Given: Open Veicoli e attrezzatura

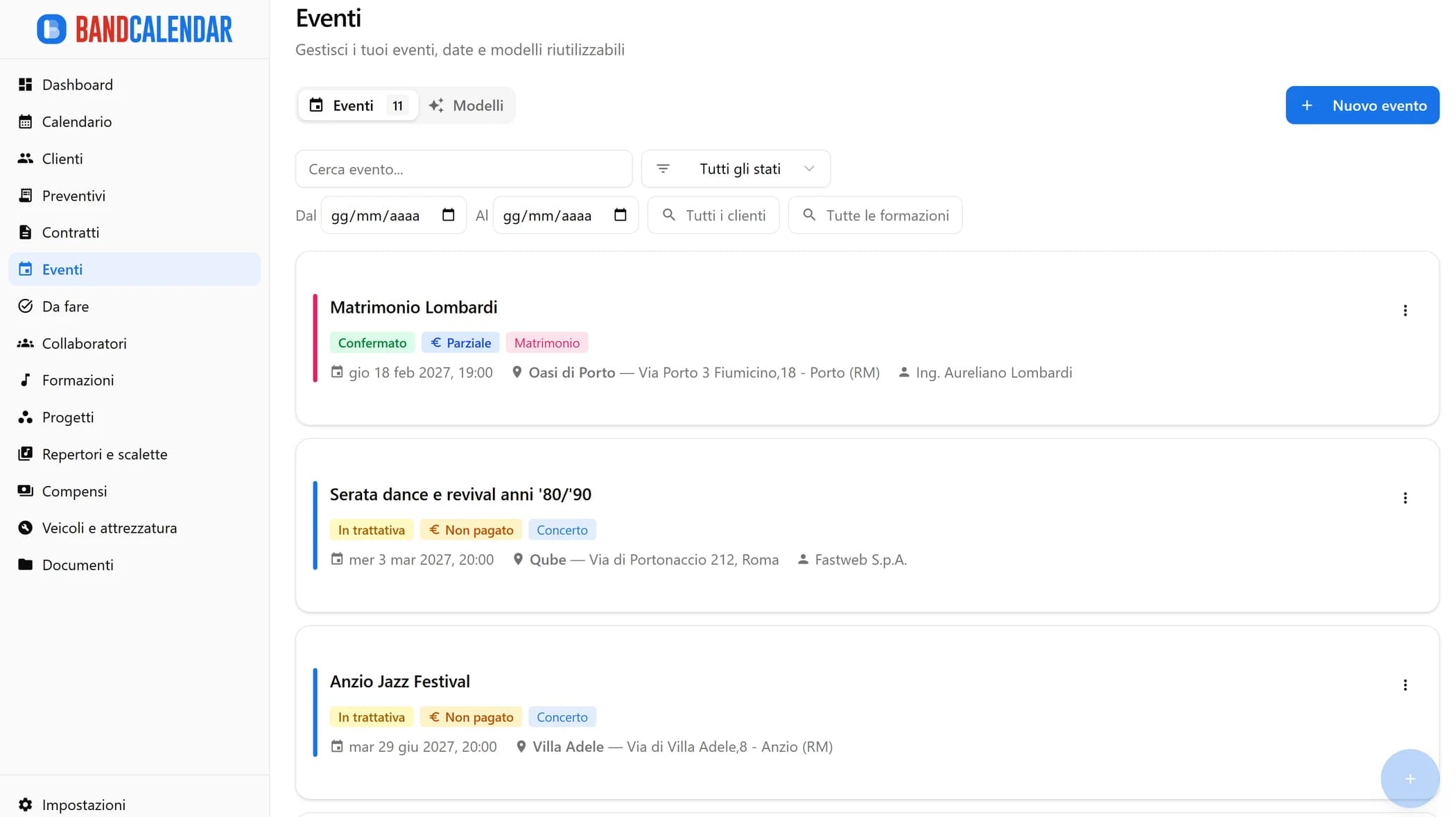Looking at the screenshot, I should (110, 528).
